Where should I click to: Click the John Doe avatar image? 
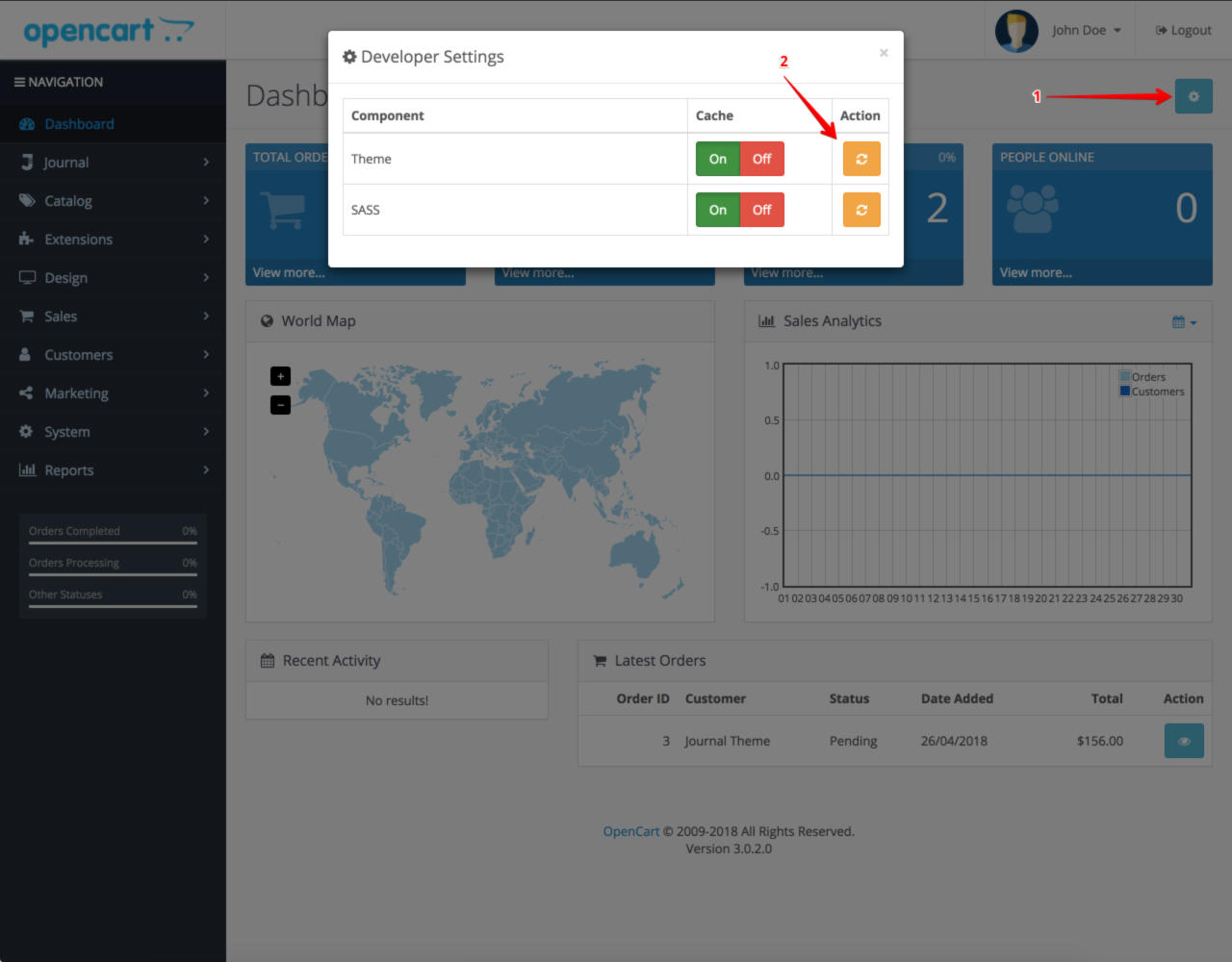tap(1016, 31)
